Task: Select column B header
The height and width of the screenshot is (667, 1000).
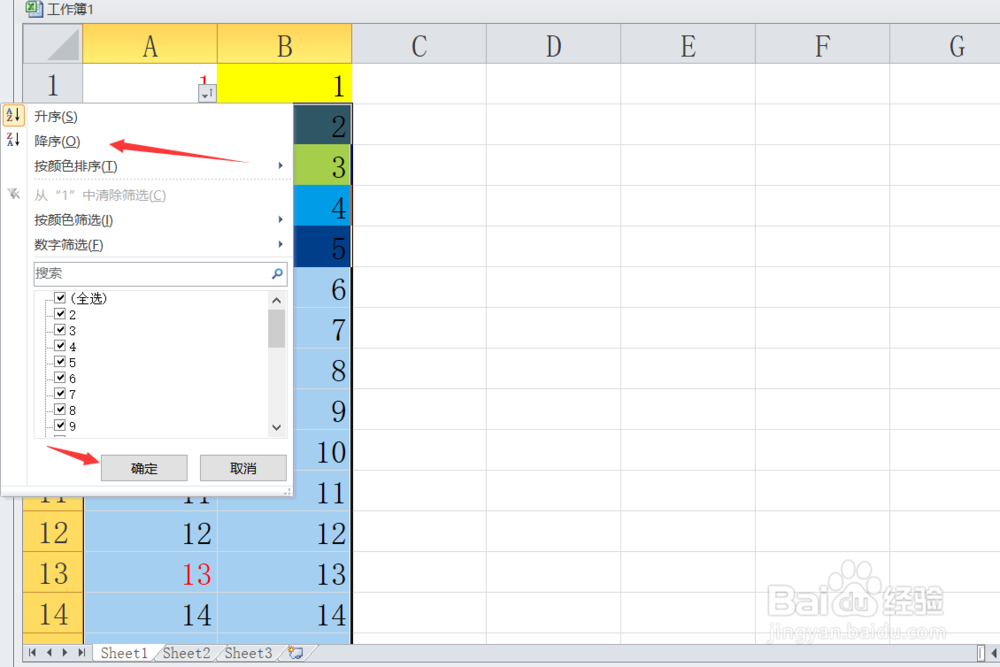Action: [284, 44]
